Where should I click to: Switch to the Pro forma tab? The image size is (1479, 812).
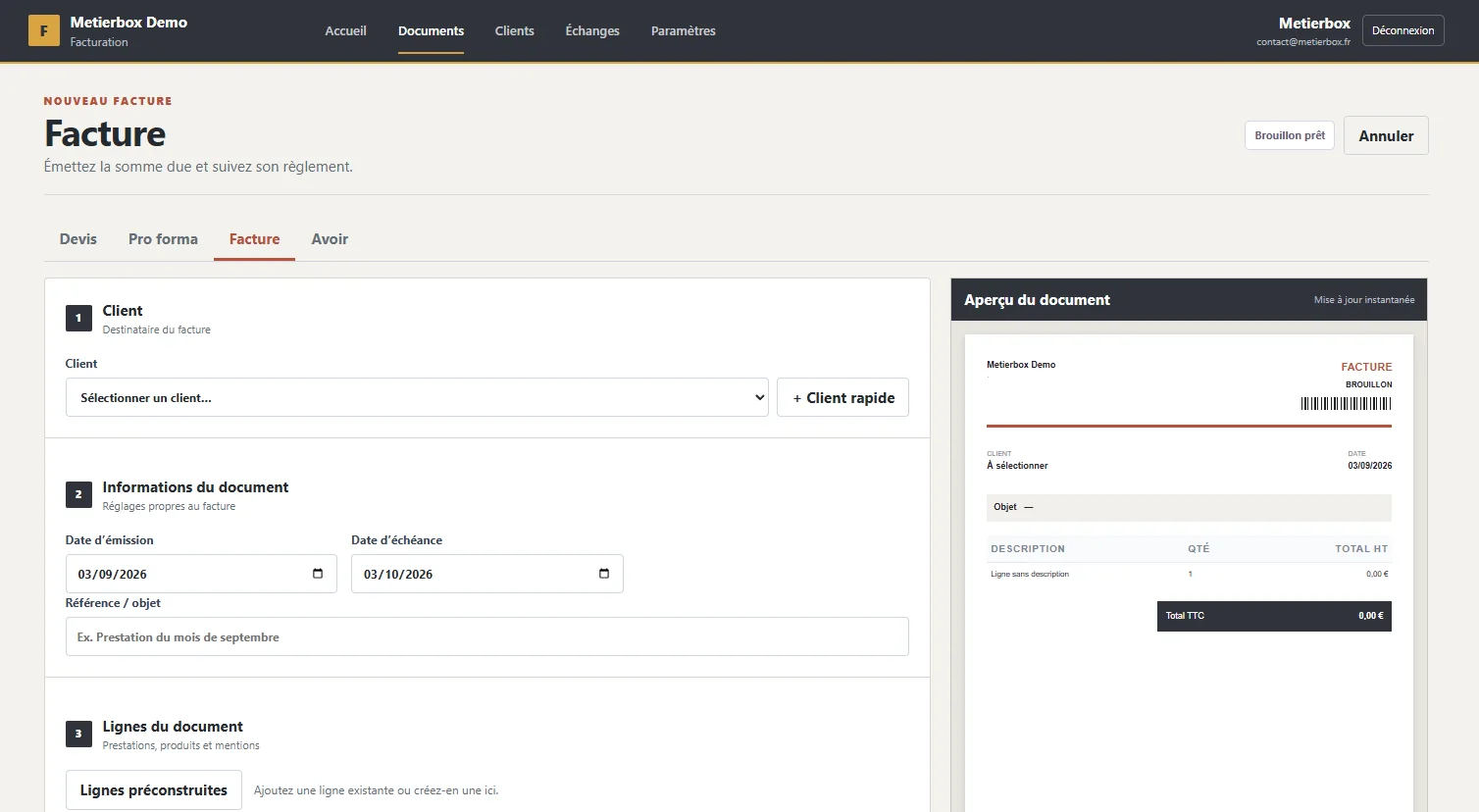click(163, 239)
